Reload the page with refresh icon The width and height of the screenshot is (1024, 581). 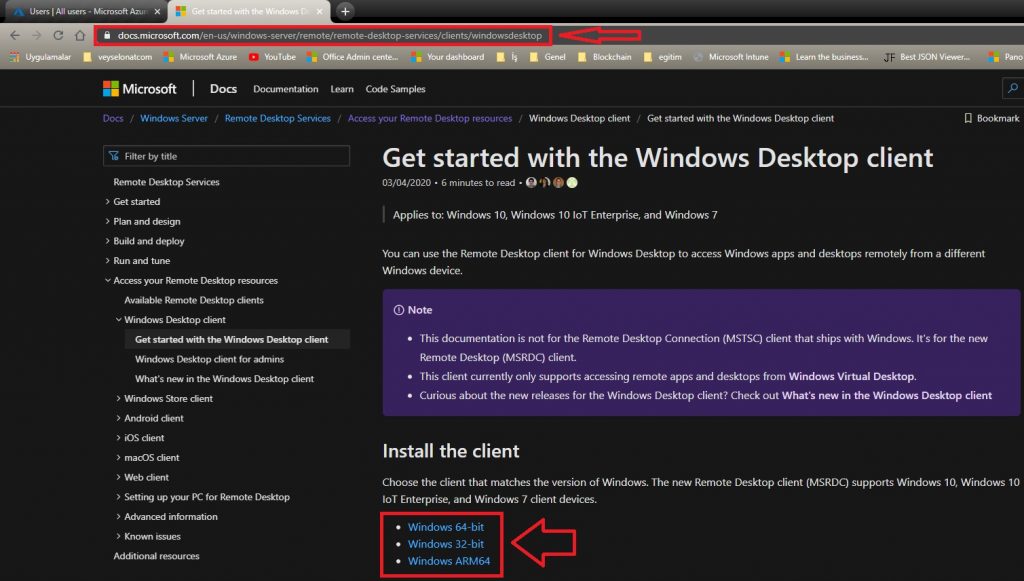tap(58, 35)
